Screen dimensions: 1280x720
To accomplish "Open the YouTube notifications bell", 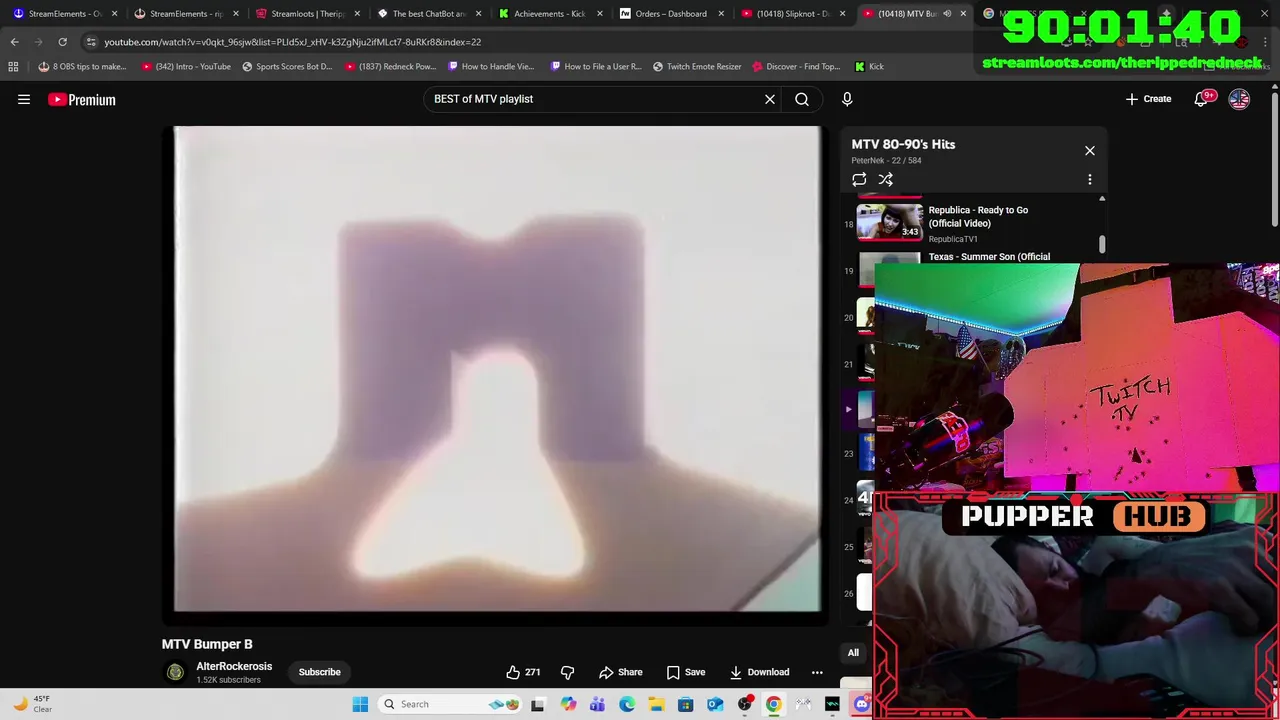I will pos(1201,99).
